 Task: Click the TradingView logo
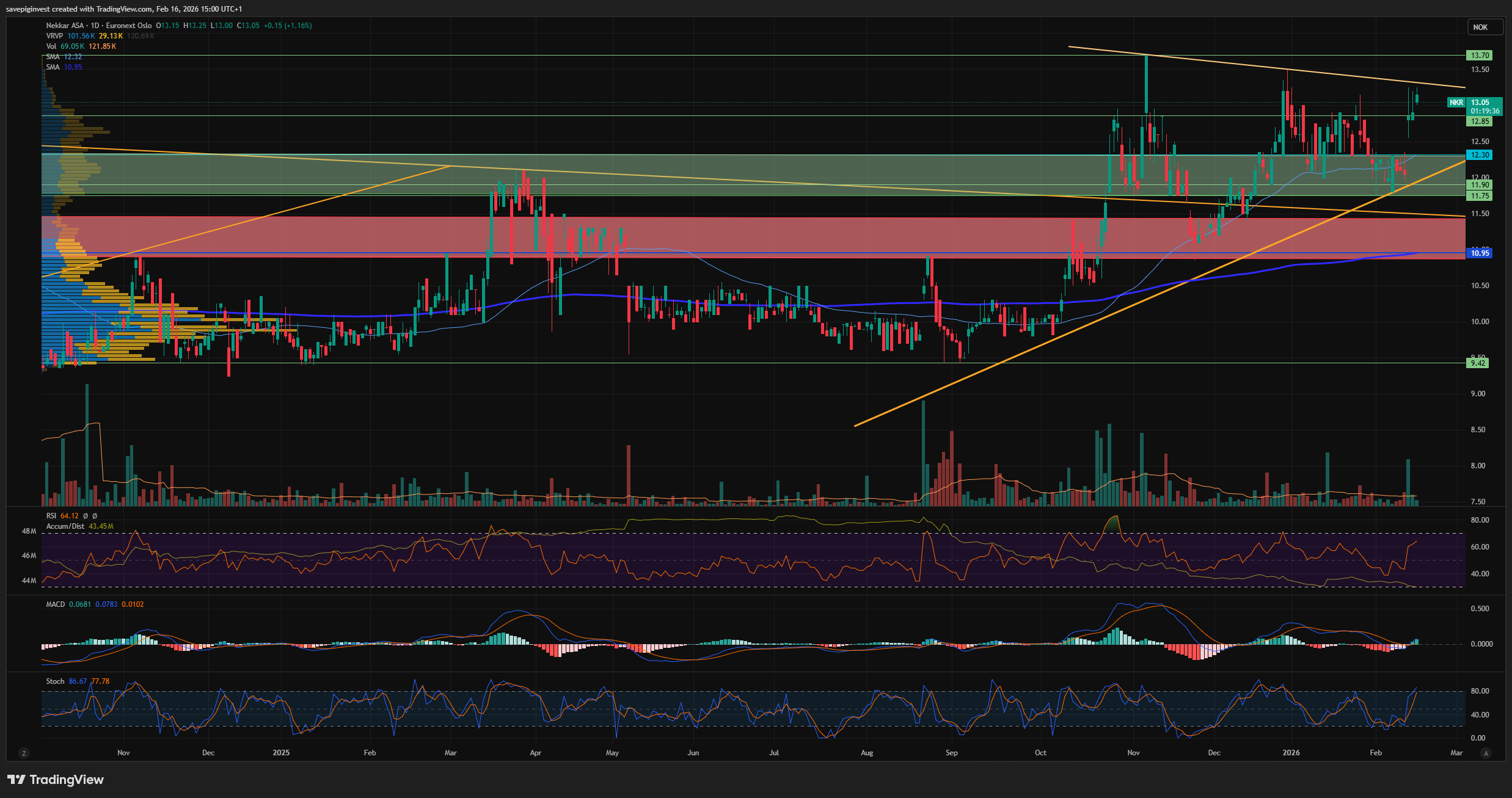(56, 780)
